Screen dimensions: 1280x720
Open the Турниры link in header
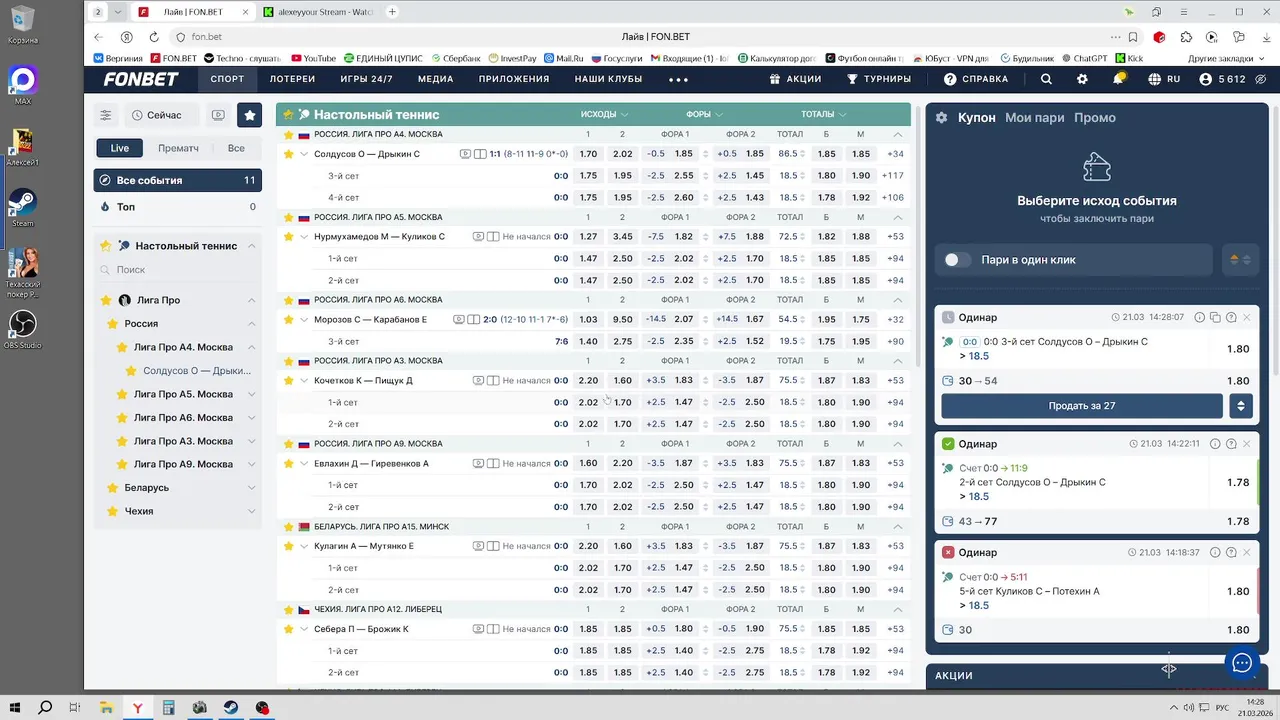click(x=879, y=79)
